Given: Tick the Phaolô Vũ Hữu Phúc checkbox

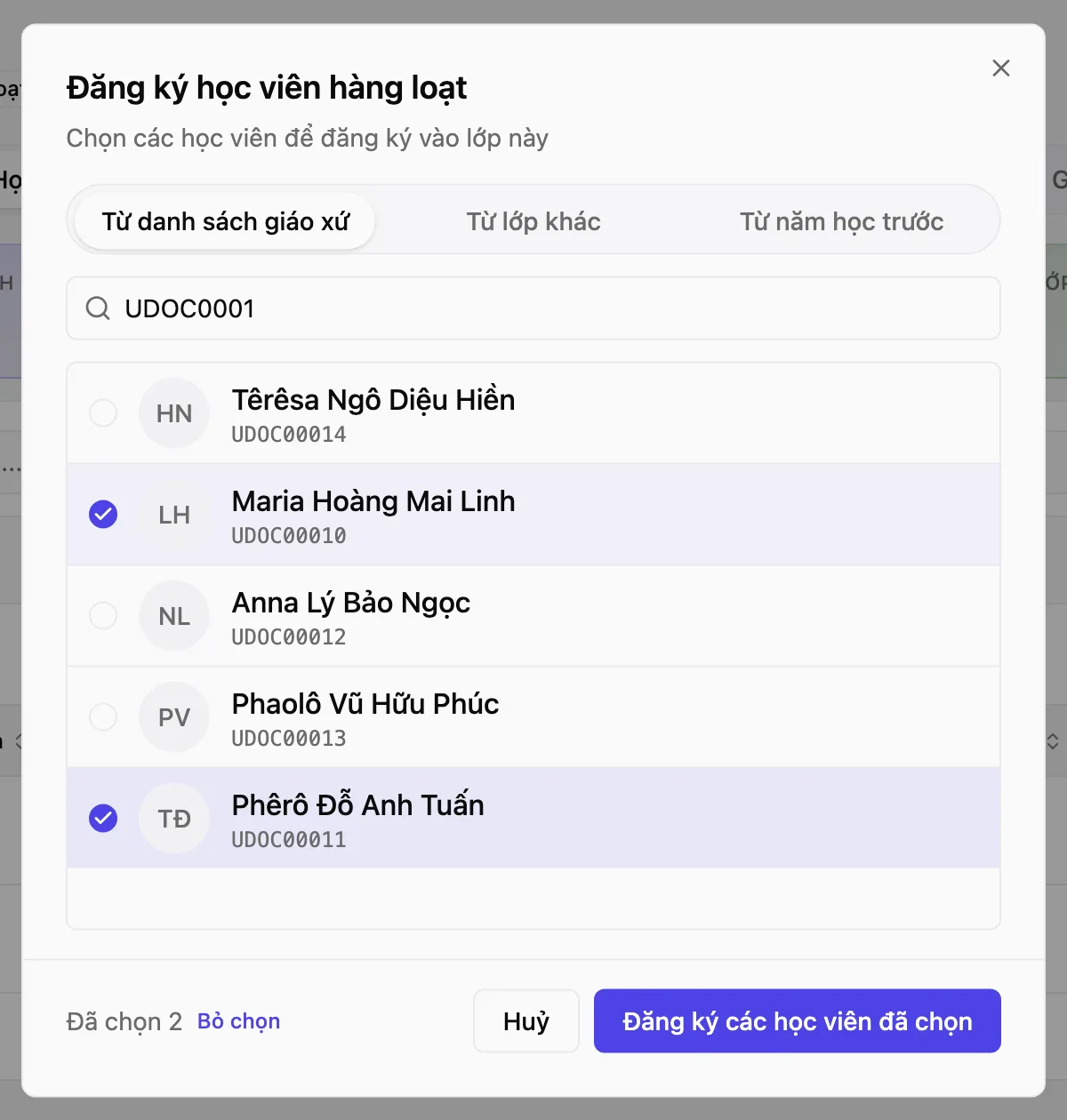Looking at the screenshot, I should pos(103,716).
